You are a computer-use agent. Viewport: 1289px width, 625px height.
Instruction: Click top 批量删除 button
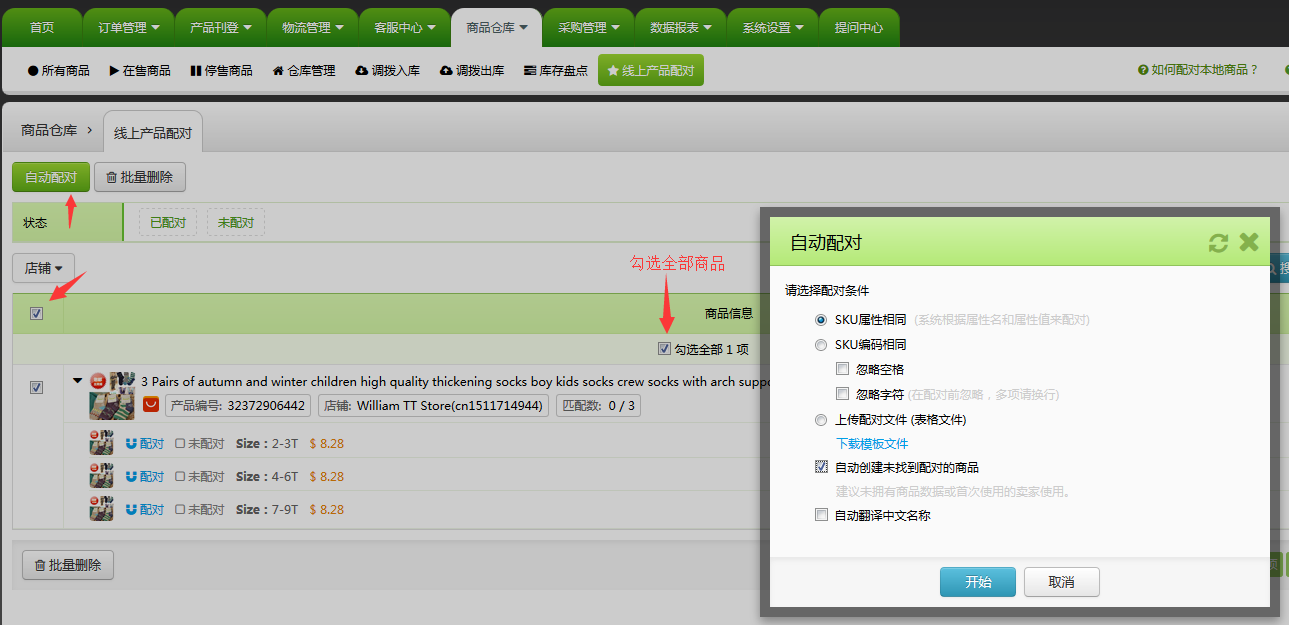click(140, 177)
